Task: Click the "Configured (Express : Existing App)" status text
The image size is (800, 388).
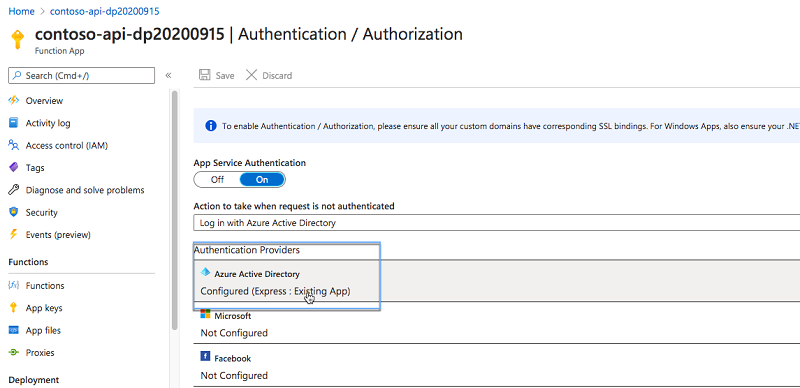Action: click(276, 291)
